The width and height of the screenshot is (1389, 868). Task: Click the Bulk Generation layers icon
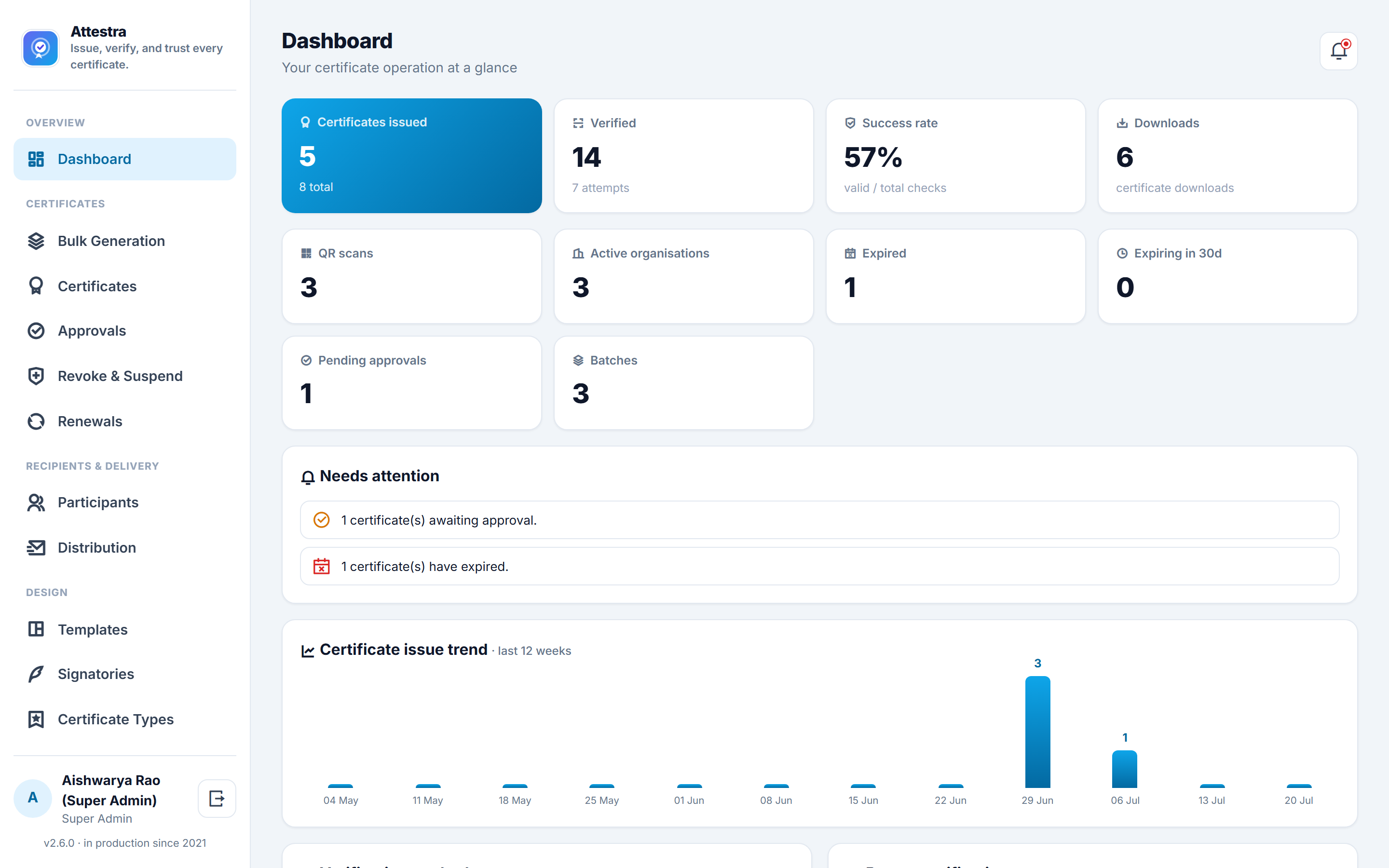point(36,241)
